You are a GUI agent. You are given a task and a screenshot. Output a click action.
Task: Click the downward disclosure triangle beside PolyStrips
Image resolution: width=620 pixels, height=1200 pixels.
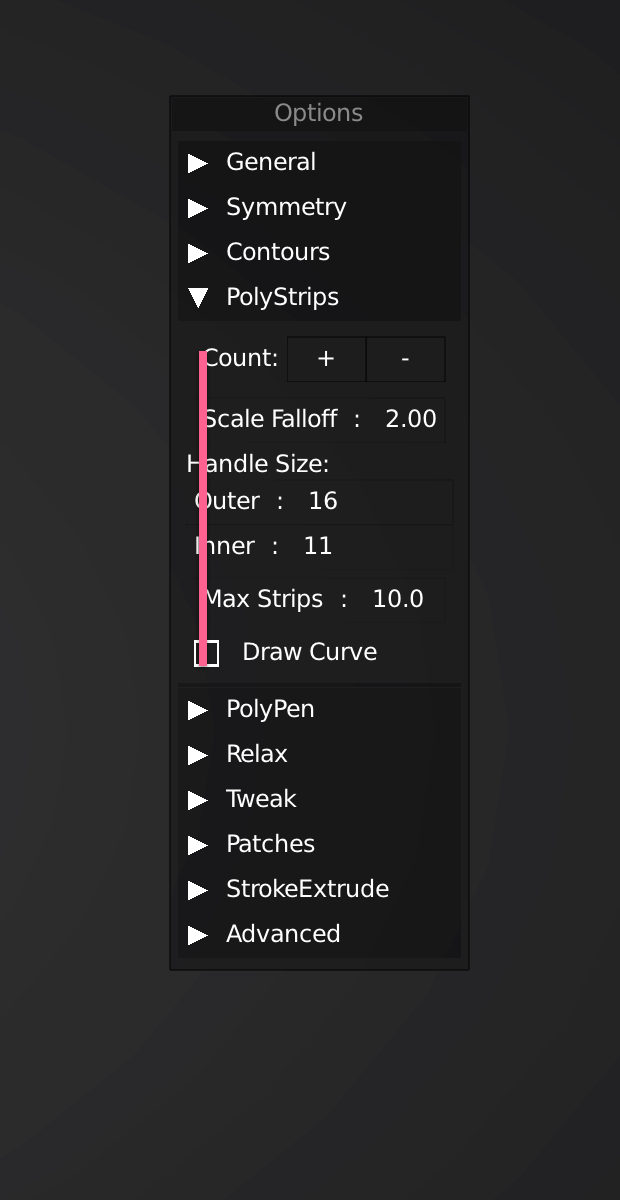point(199,297)
